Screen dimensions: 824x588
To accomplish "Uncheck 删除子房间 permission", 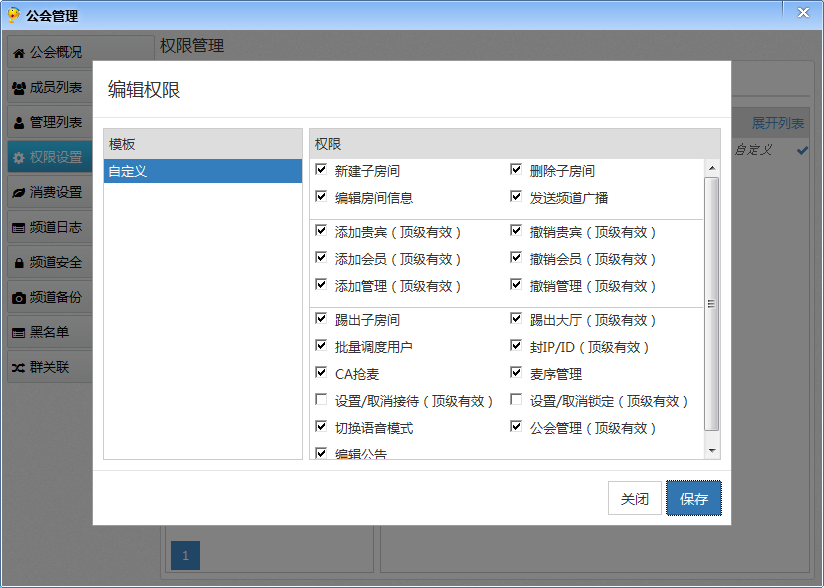I will [x=516, y=169].
